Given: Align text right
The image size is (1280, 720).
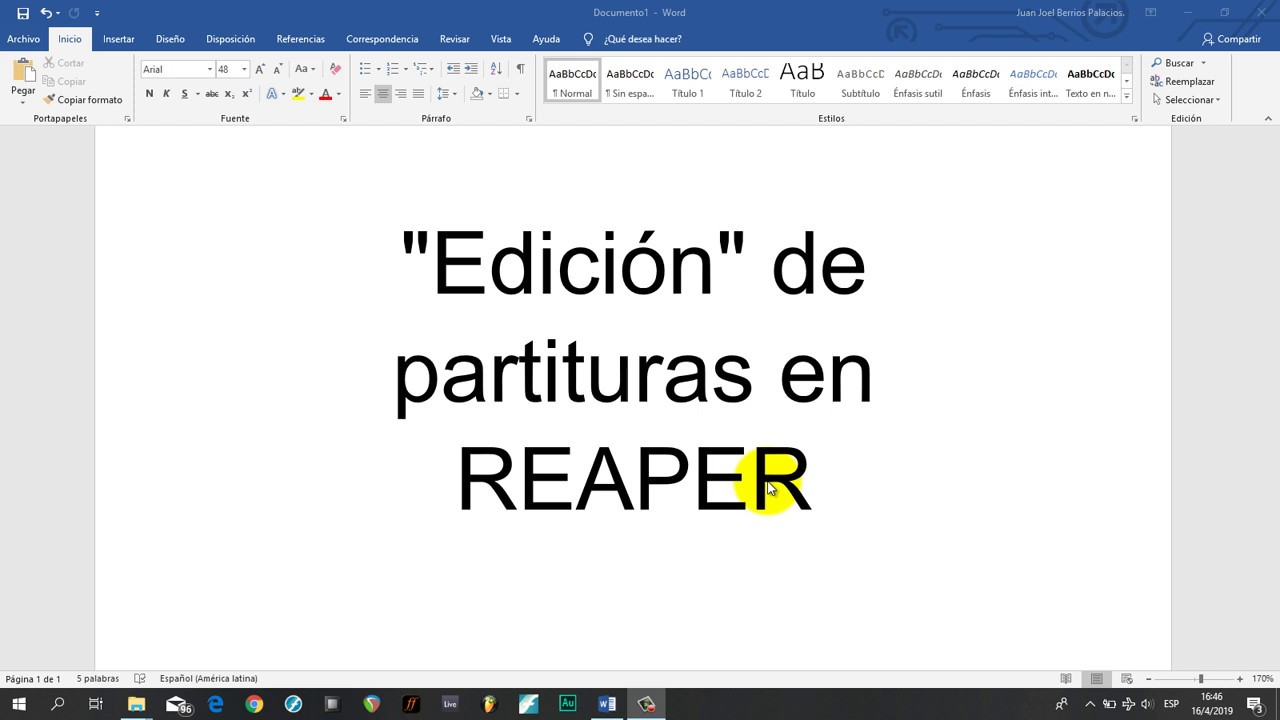Looking at the screenshot, I should [400, 94].
